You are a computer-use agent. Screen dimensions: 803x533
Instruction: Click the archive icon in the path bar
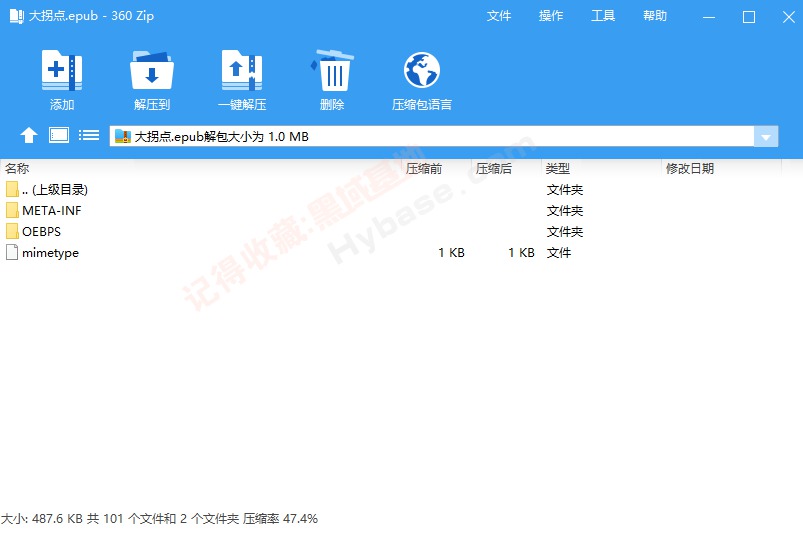(x=123, y=136)
